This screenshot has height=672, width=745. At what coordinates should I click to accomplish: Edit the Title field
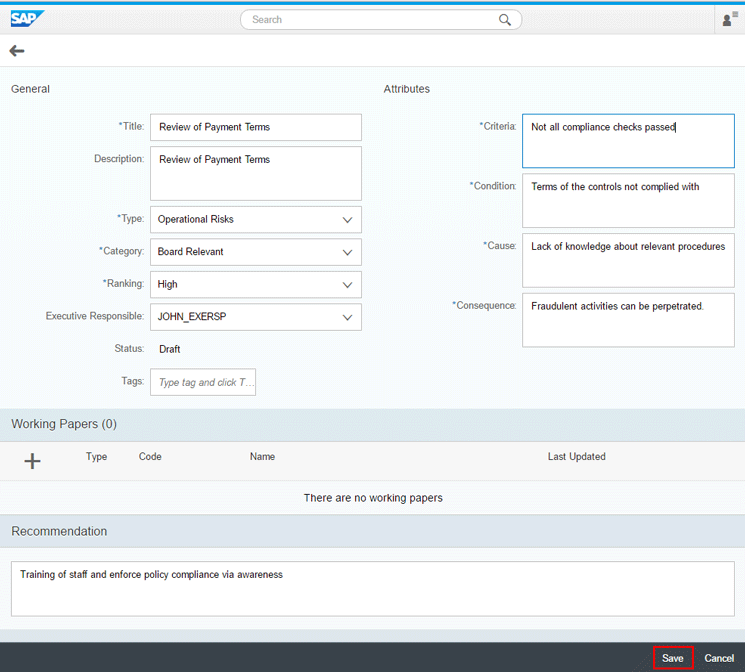[x=256, y=127]
